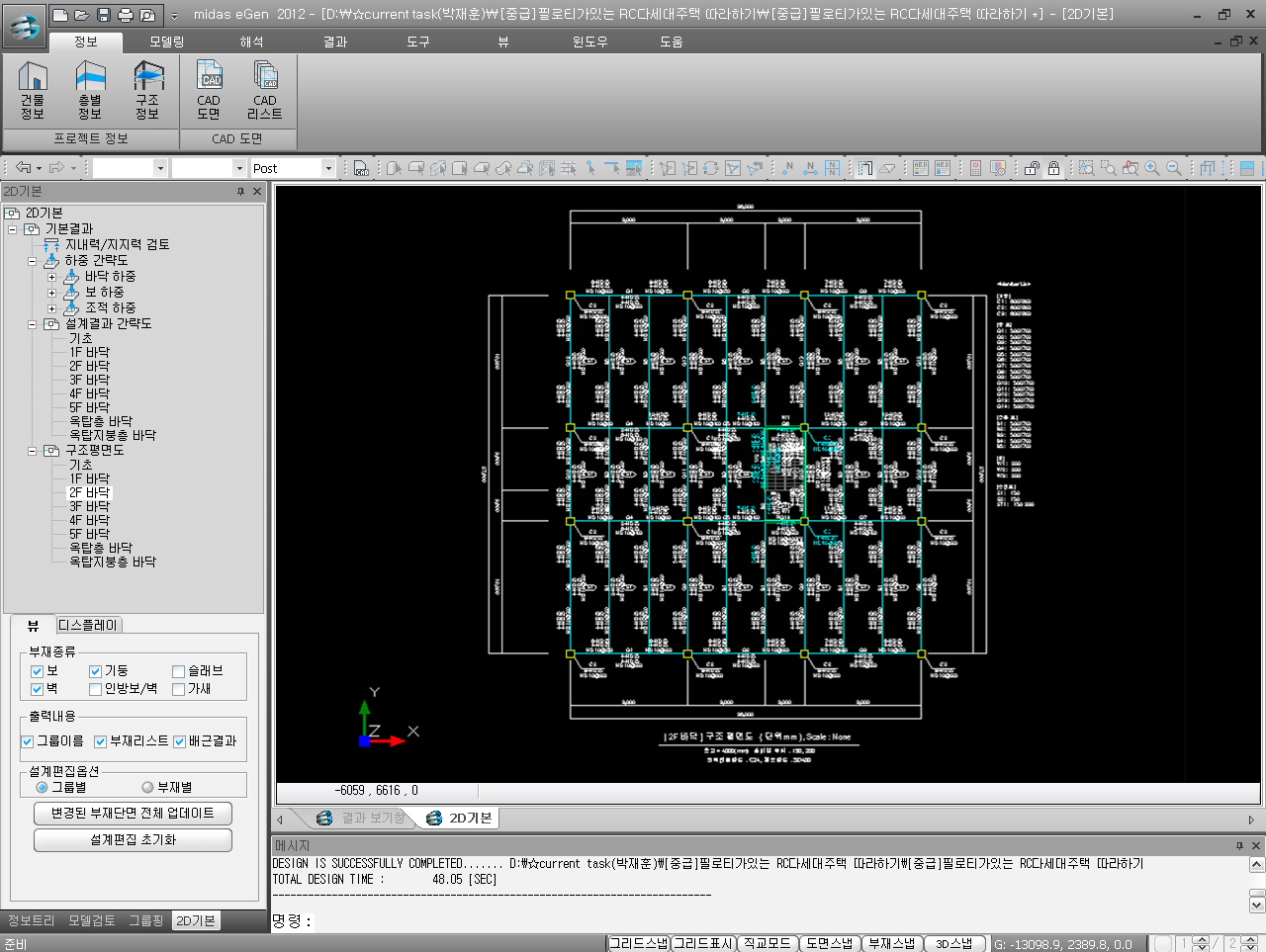The height and width of the screenshot is (952, 1266).
Task: Click the node N display icon
Action: 788,168
